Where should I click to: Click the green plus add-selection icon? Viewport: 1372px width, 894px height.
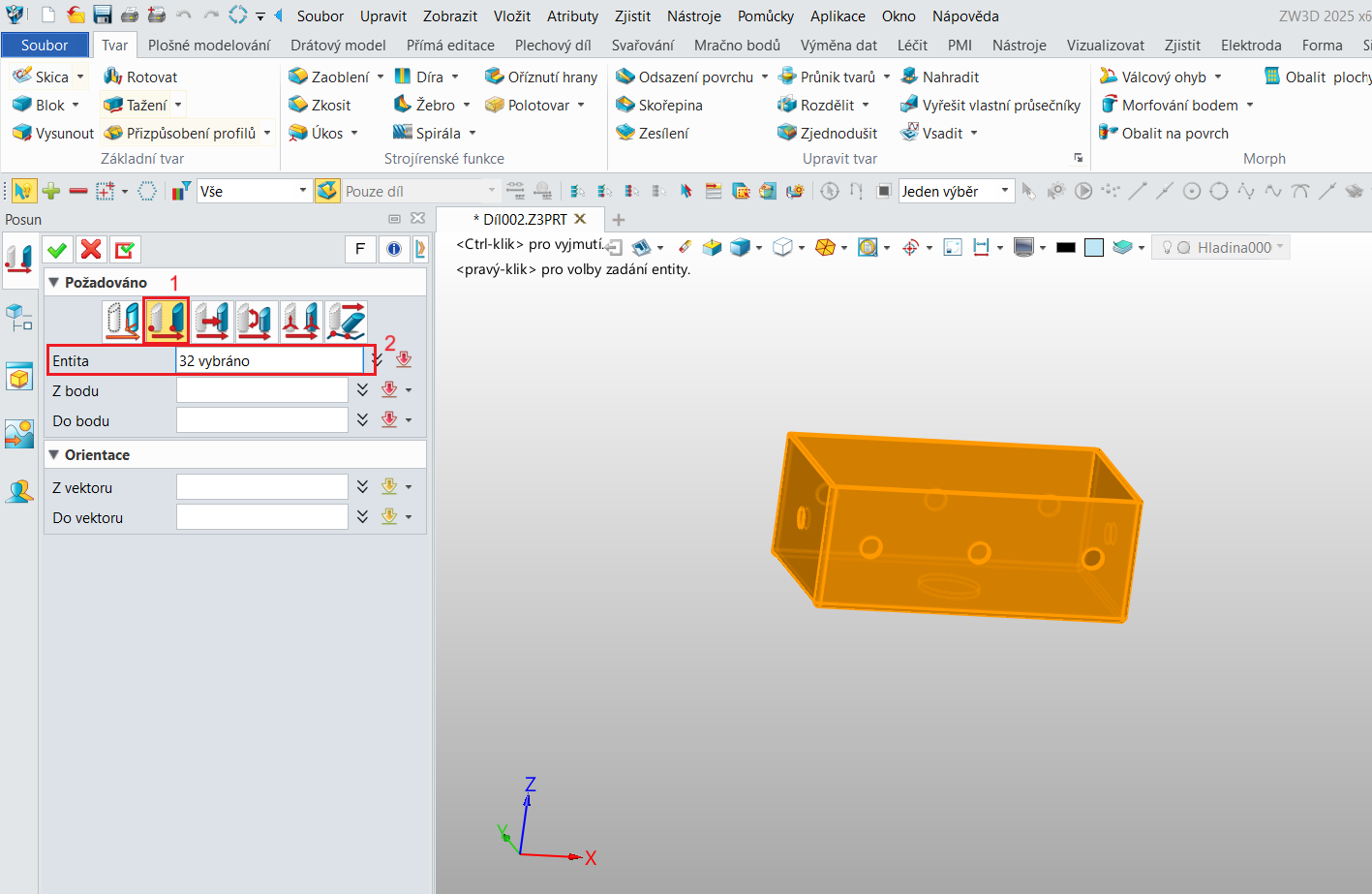click(51, 191)
